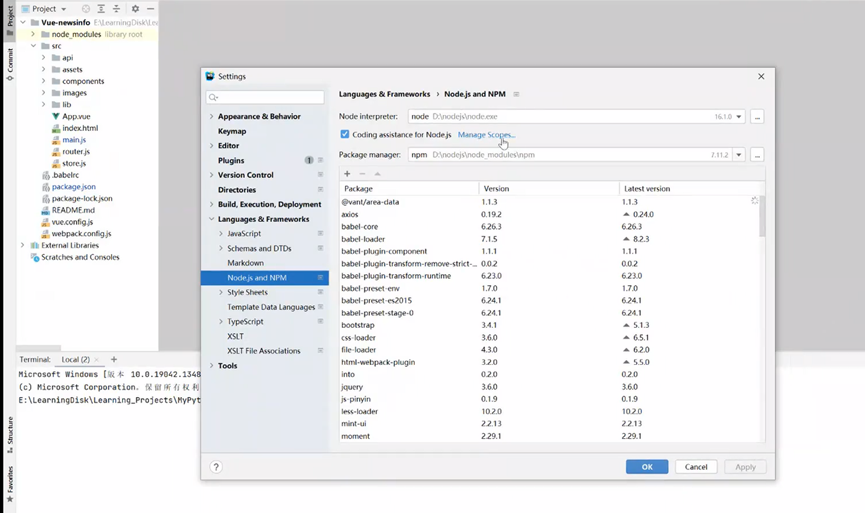Viewport: 865px width, 513px height.
Task: Hide Project panel with minus icon
Action: coord(150,9)
